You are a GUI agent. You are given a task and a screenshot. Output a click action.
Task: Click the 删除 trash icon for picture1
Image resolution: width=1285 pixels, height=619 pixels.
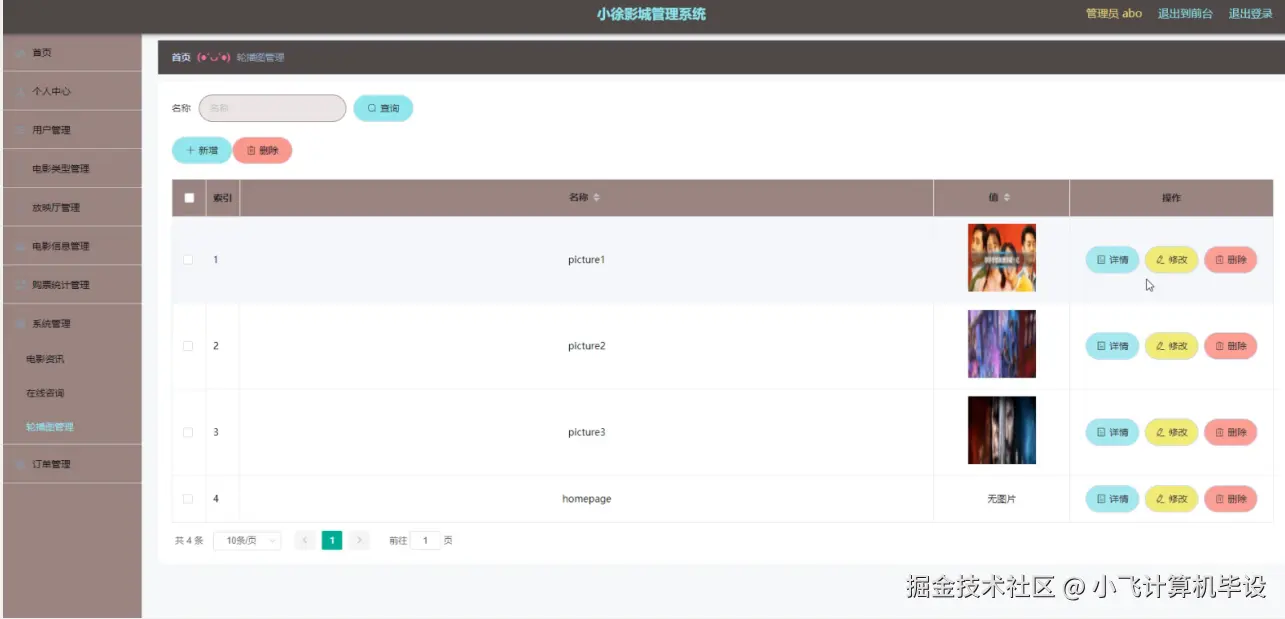pyautogui.click(x=1220, y=260)
